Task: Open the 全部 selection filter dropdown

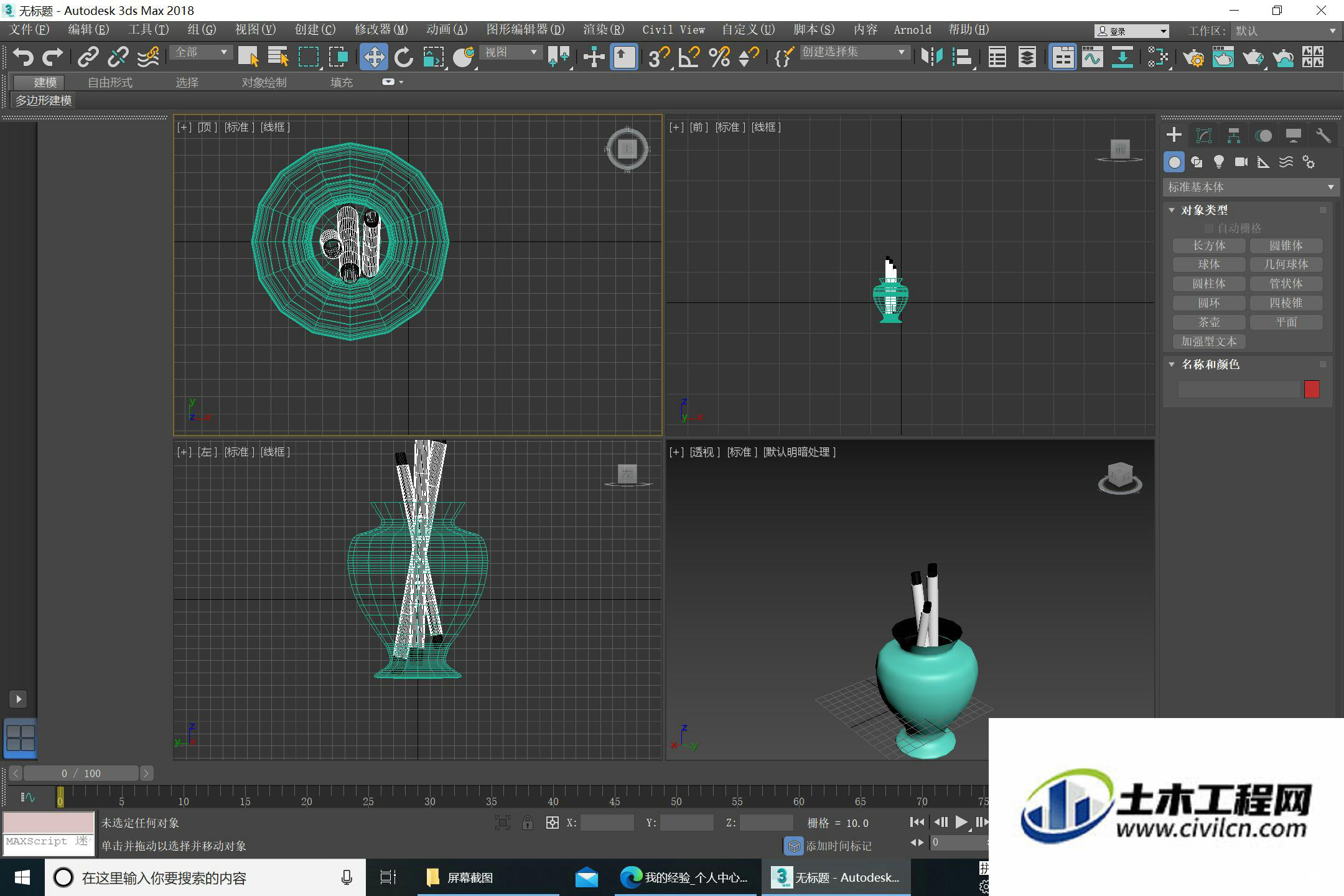Action: click(x=201, y=52)
